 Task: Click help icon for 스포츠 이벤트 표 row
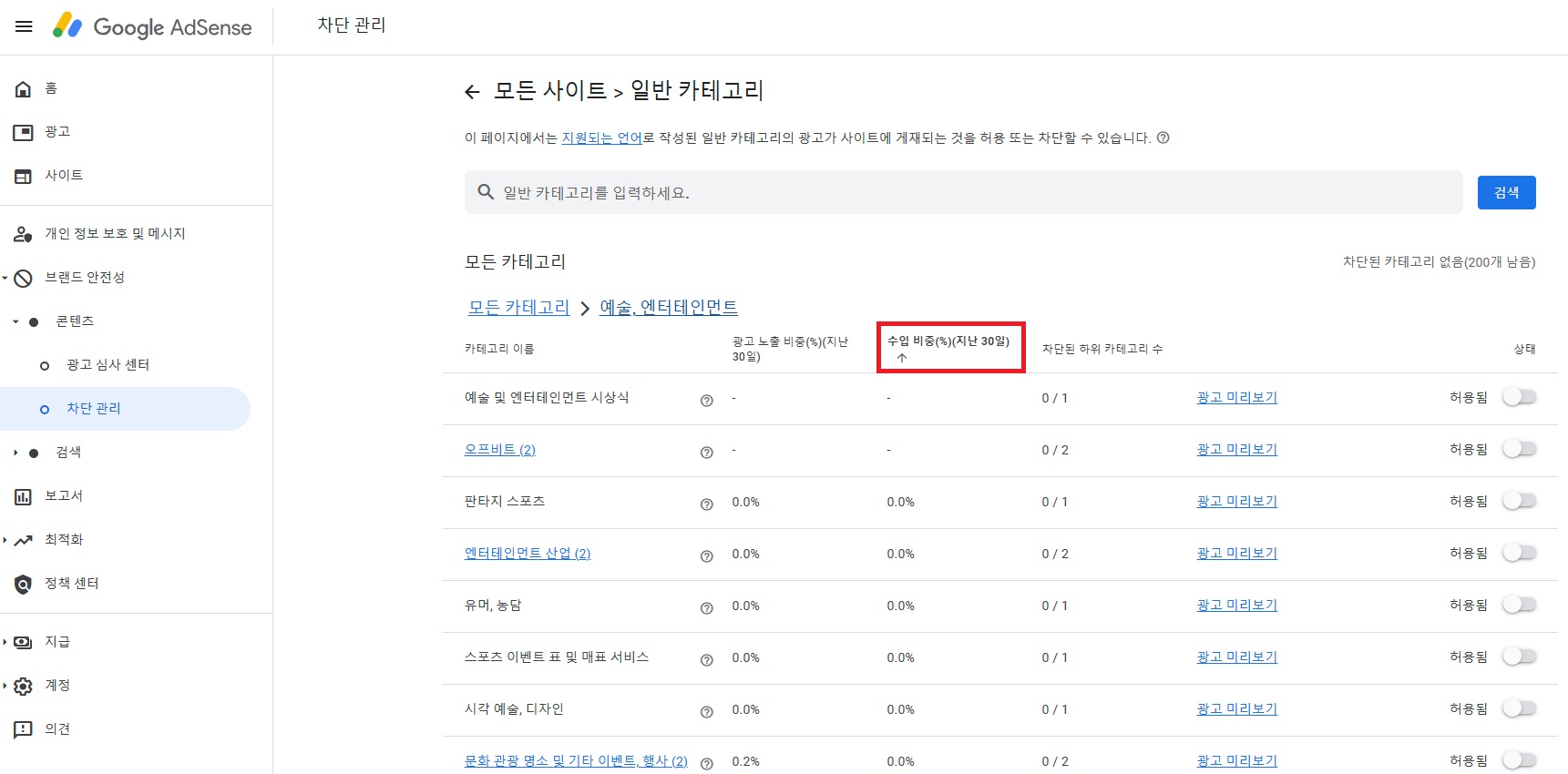click(x=706, y=660)
